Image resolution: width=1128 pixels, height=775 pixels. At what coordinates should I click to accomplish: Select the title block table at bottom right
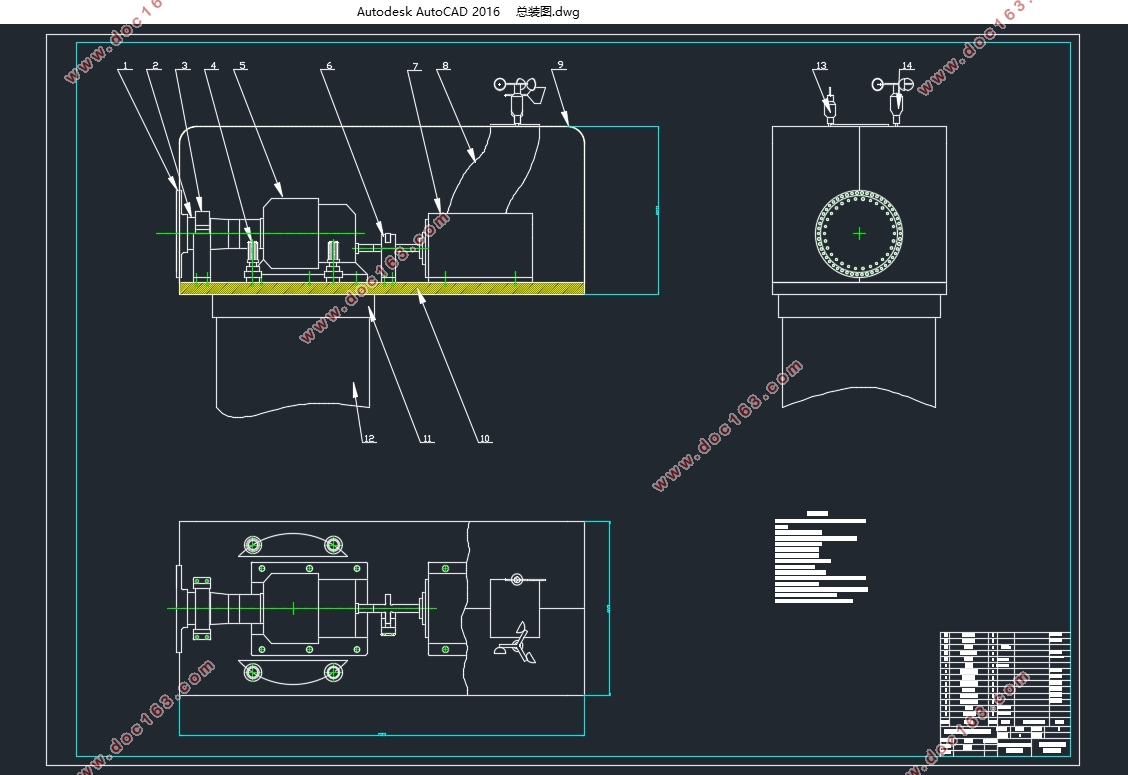(x=1004, y=693)
